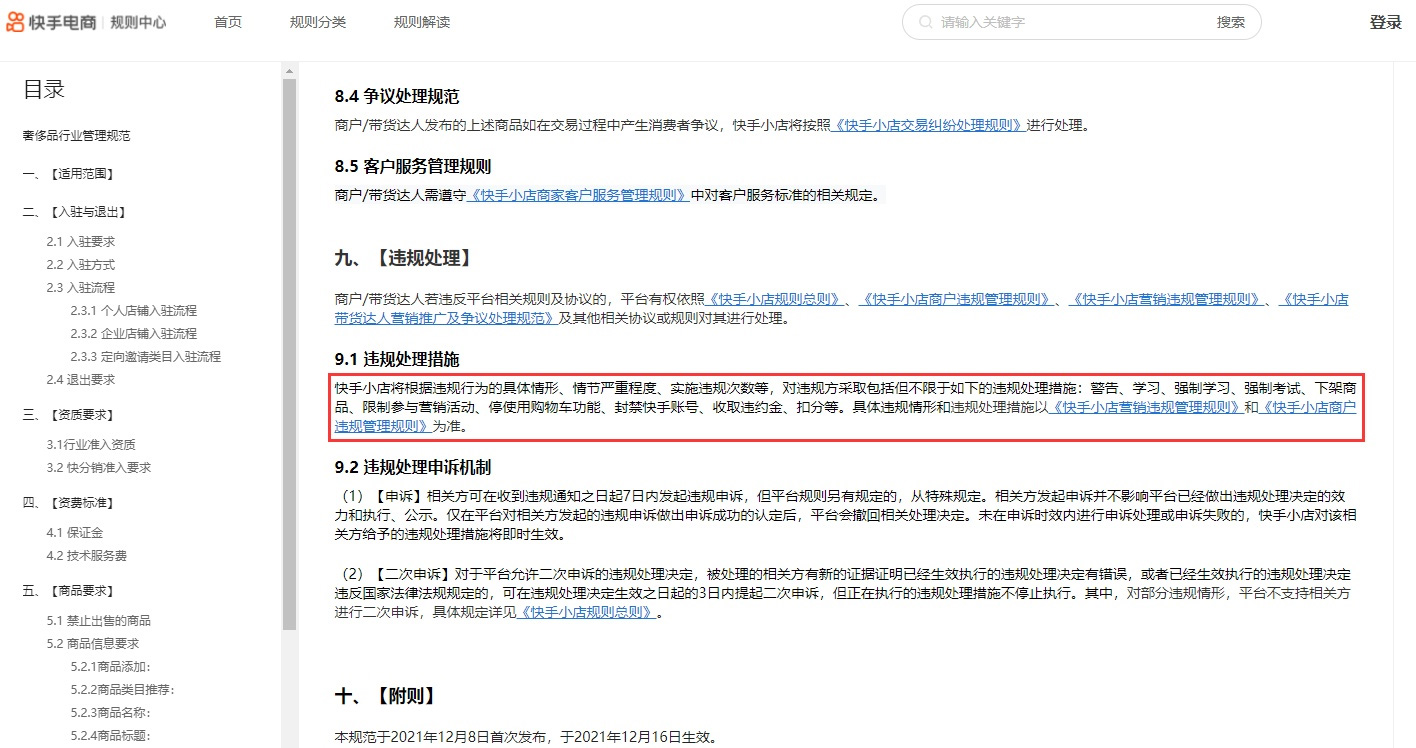Open 《快手小店营销违规管理规则》 link in section 9.1
The image size is (1416, 748).
1146,408
